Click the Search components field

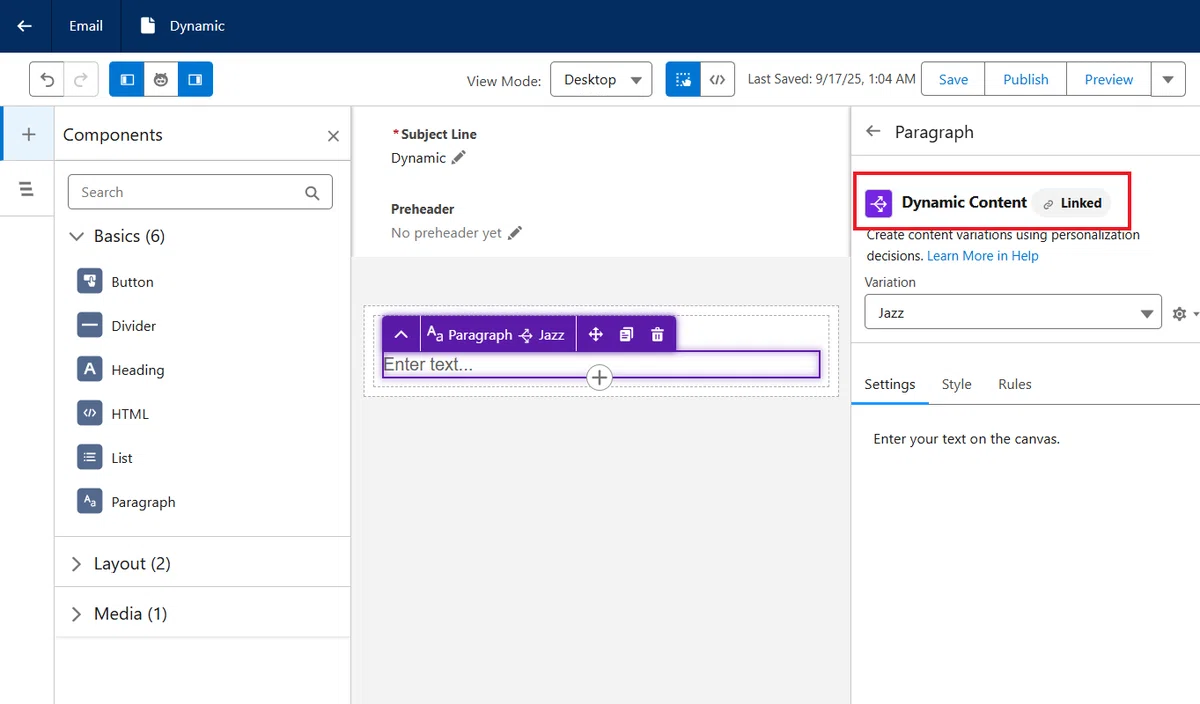pyautogui.click(x=200, y=192)
